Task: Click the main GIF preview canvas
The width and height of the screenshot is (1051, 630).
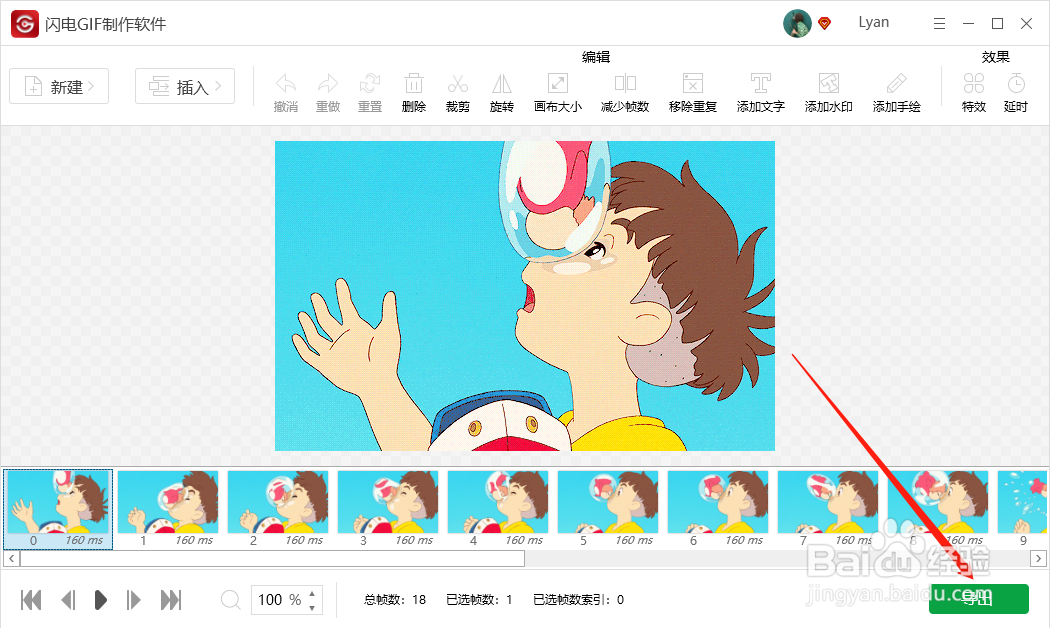Action: (525, 296)
